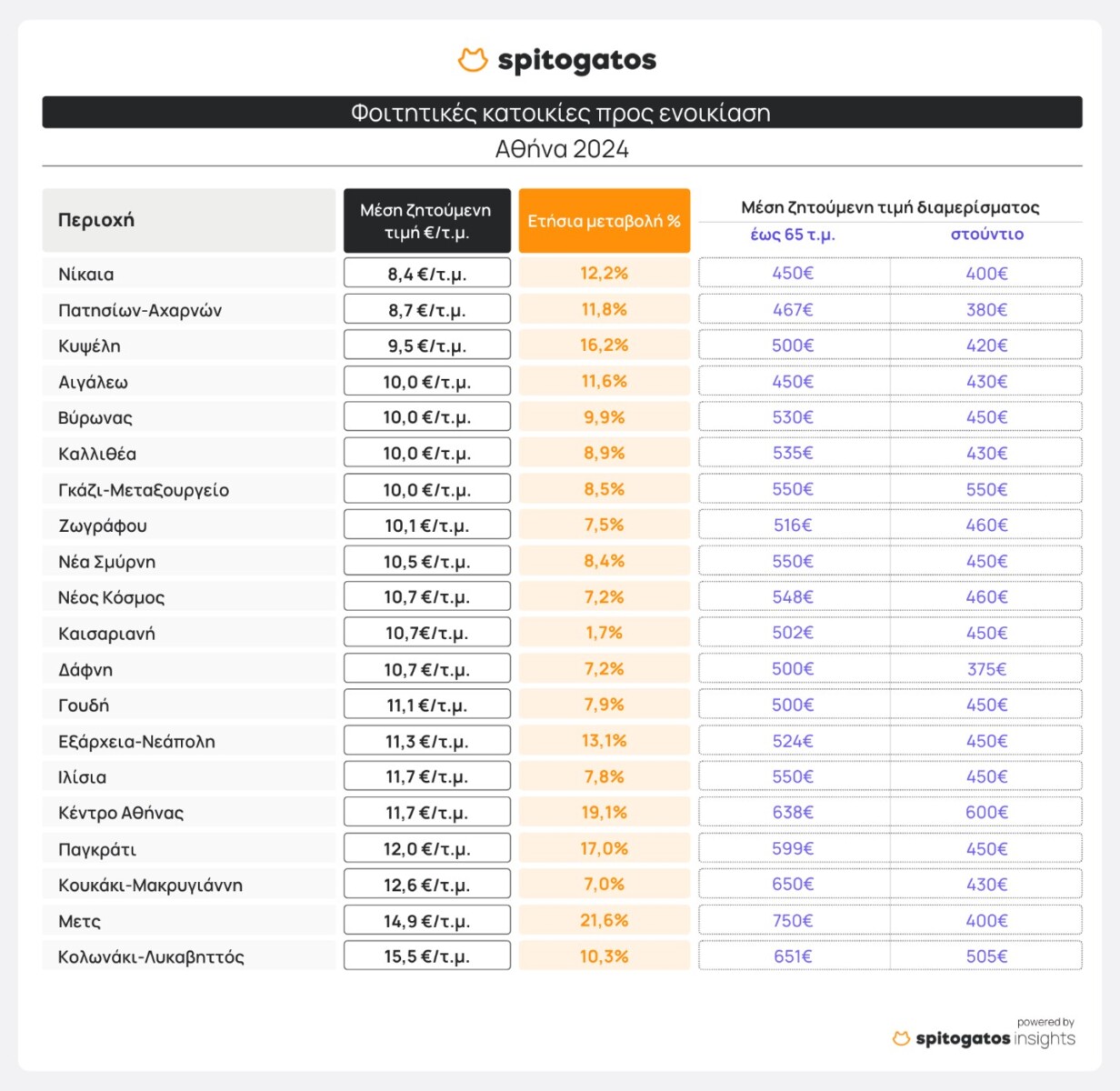Click the 15,5 €/τ.μ. price box for Κολωνάκι-Λυκαβηττός

(x=426, y=956)
